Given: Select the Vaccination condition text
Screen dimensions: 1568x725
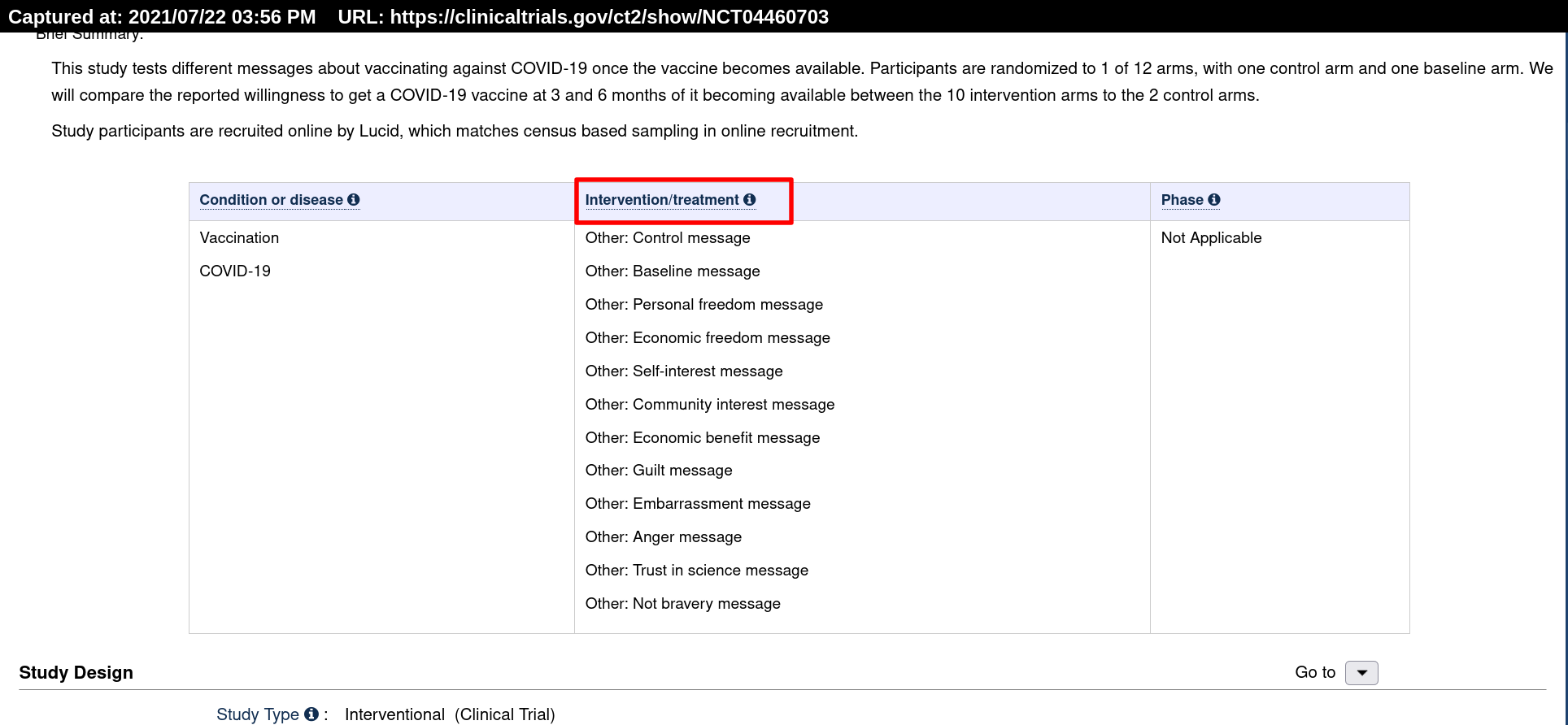Looking at the screenshot, I should (239, 238).
